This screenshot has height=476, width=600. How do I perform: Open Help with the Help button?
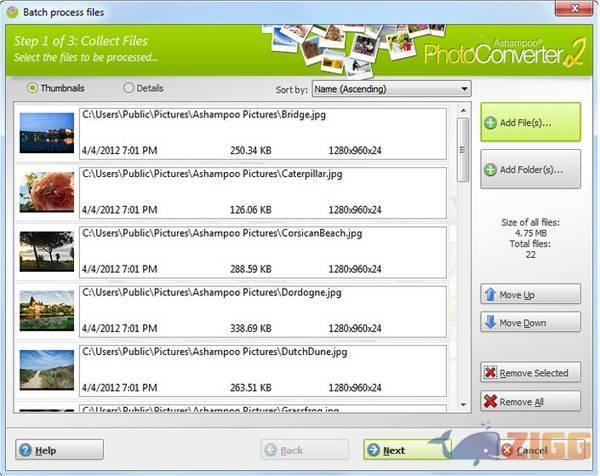coord(60,450)
